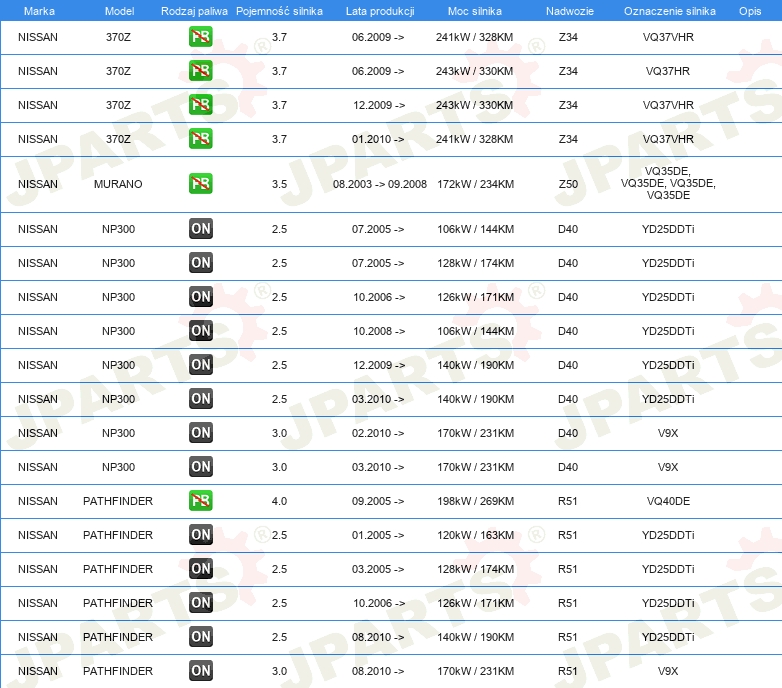This screenshot has height=688, width=782.
Task: Click the diesel ON icon for the PATHFINDER from 10.2006
Action: point(200,603)
